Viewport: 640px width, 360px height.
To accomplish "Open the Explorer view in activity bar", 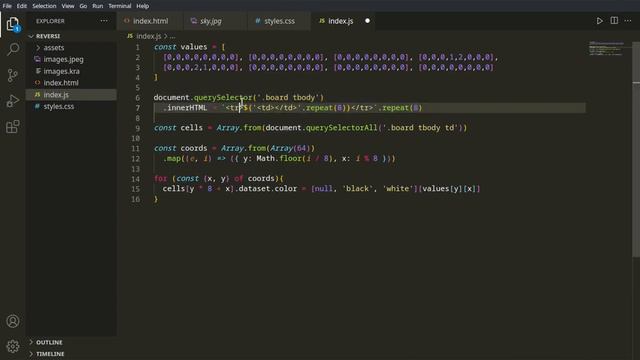I will coord(13,24).
